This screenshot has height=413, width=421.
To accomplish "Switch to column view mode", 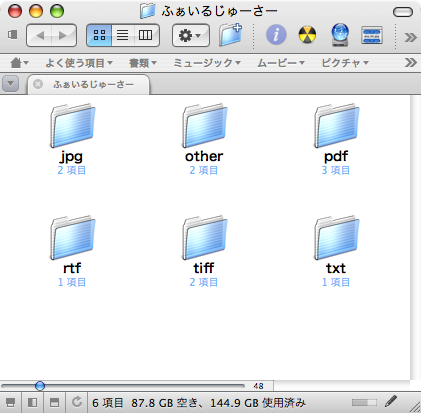I will 146,35.
